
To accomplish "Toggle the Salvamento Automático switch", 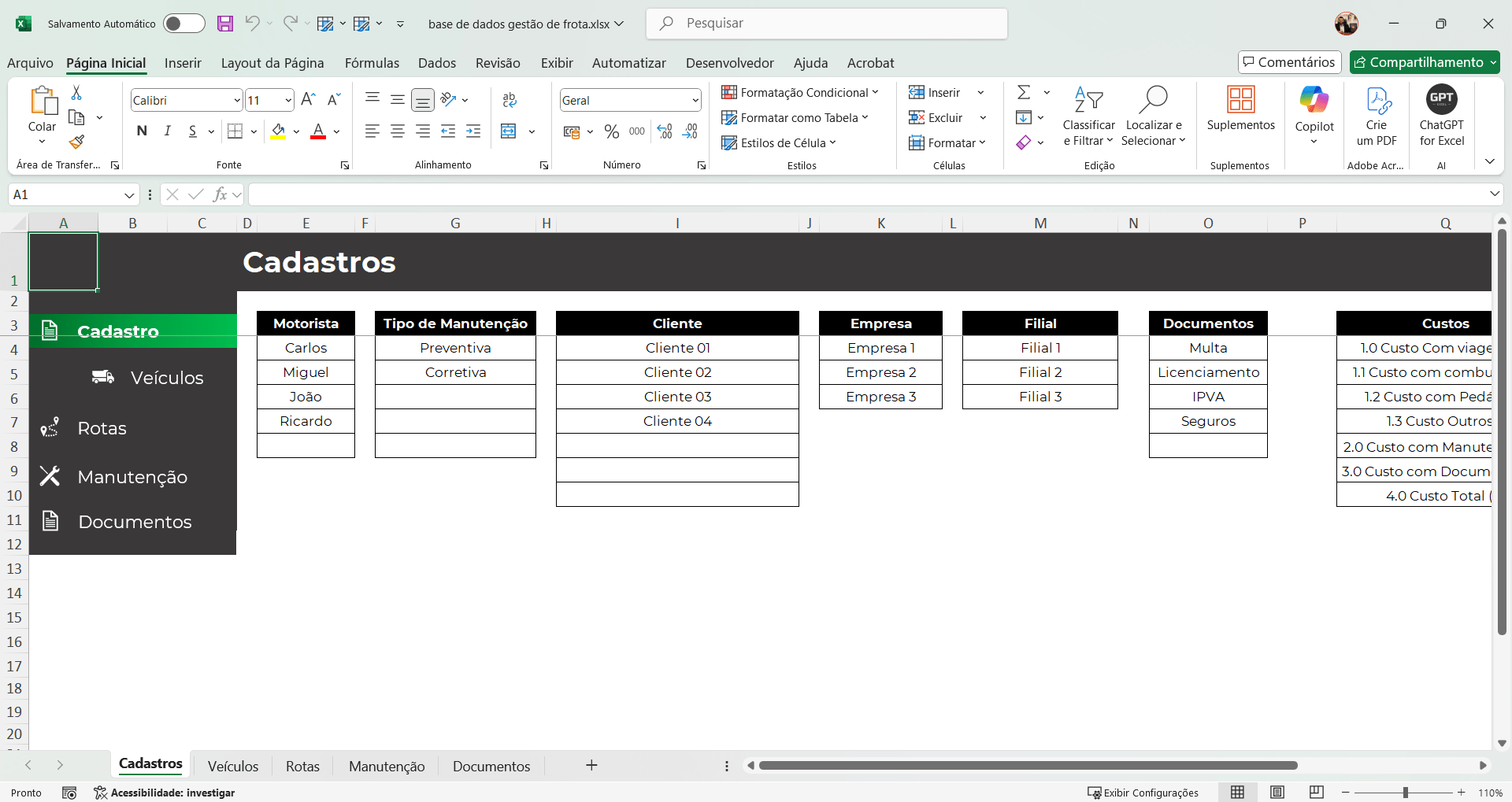I will click(x=184, y=24).
